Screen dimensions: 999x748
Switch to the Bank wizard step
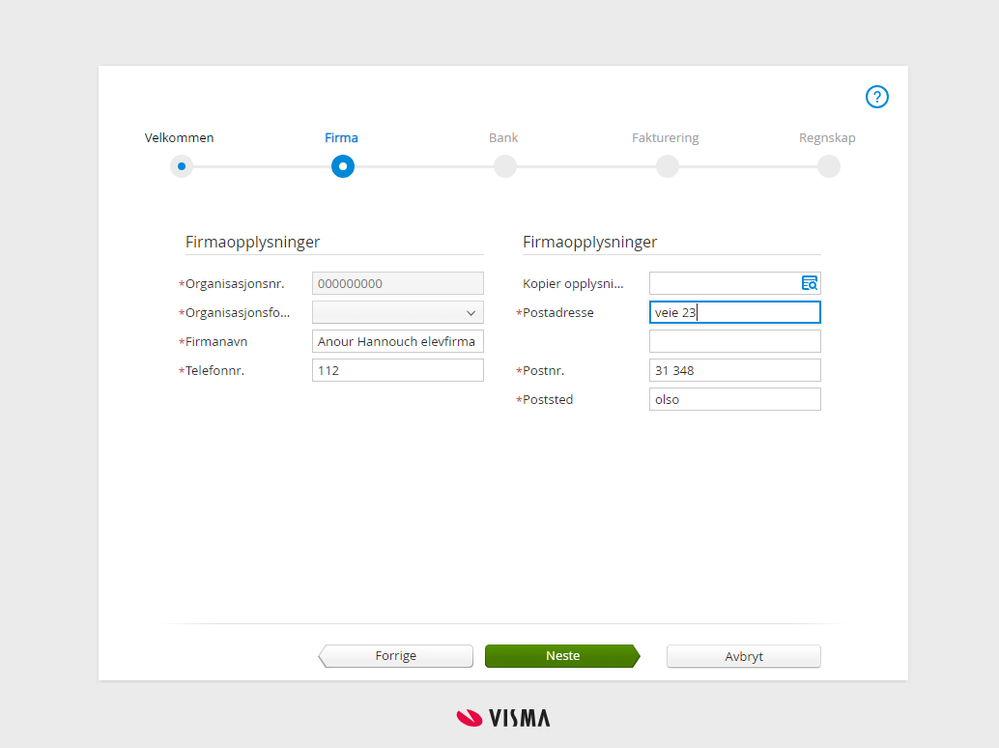tap(505, 166)
